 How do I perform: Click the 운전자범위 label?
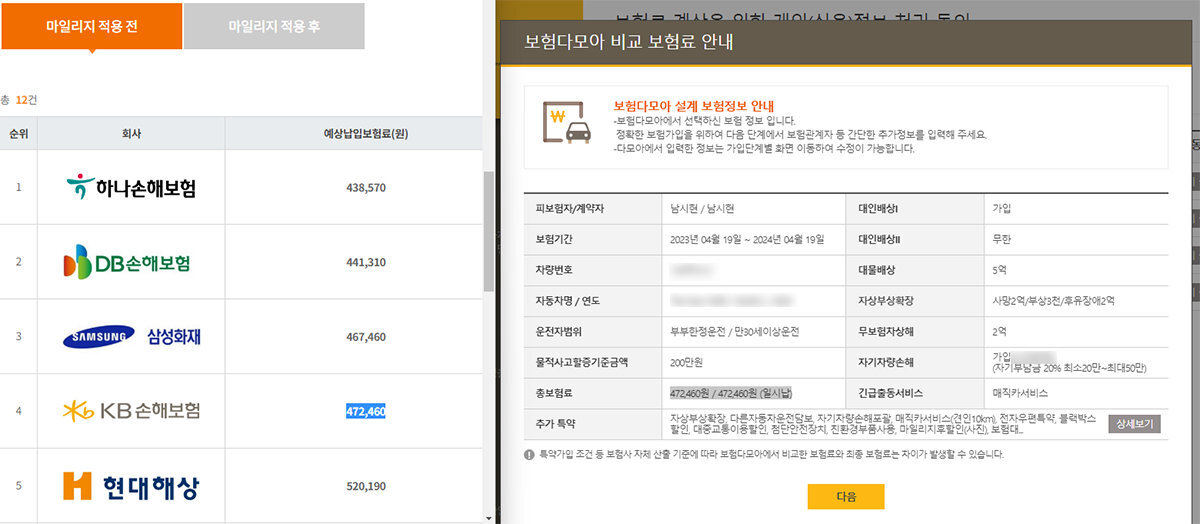(558, 330)
